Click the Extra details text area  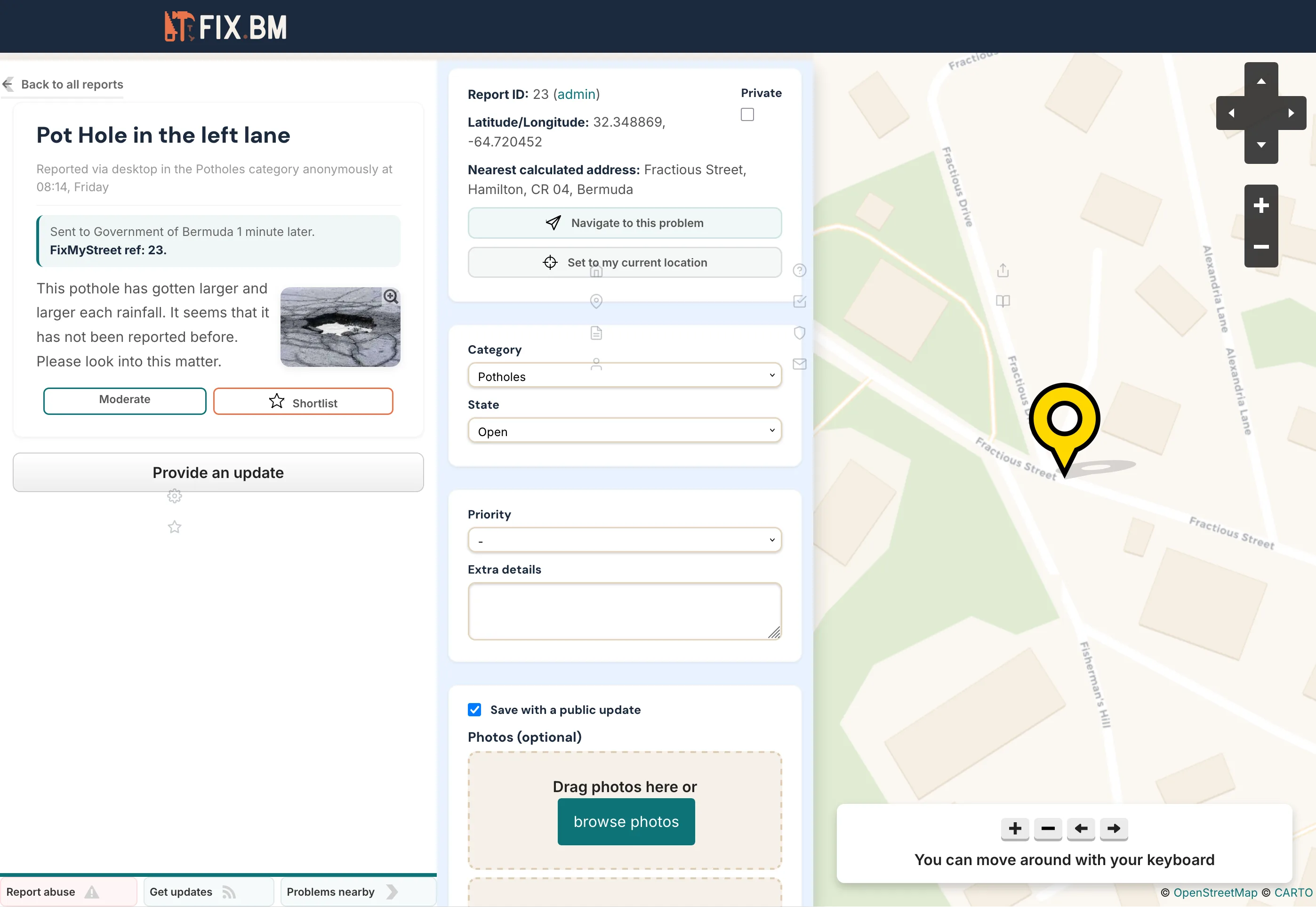pos(624,610)
